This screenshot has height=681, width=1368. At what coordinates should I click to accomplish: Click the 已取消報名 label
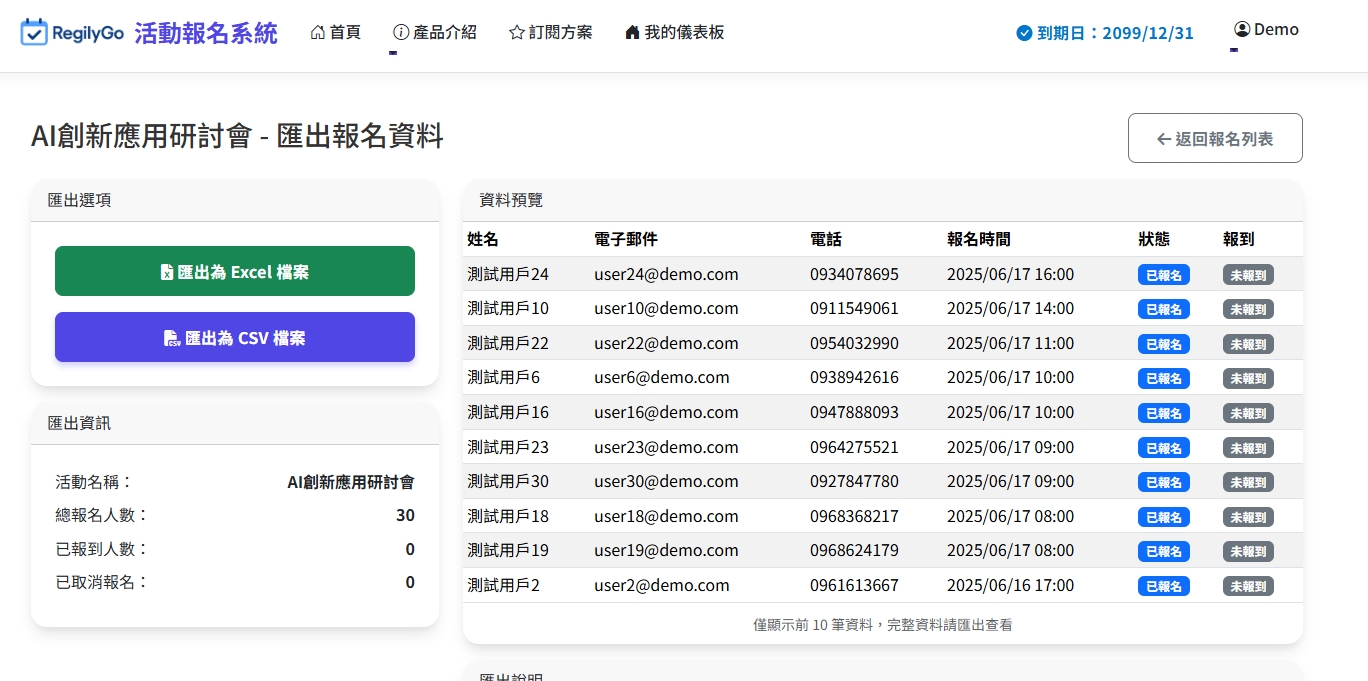pyautogui.click(x=101, y=582)
